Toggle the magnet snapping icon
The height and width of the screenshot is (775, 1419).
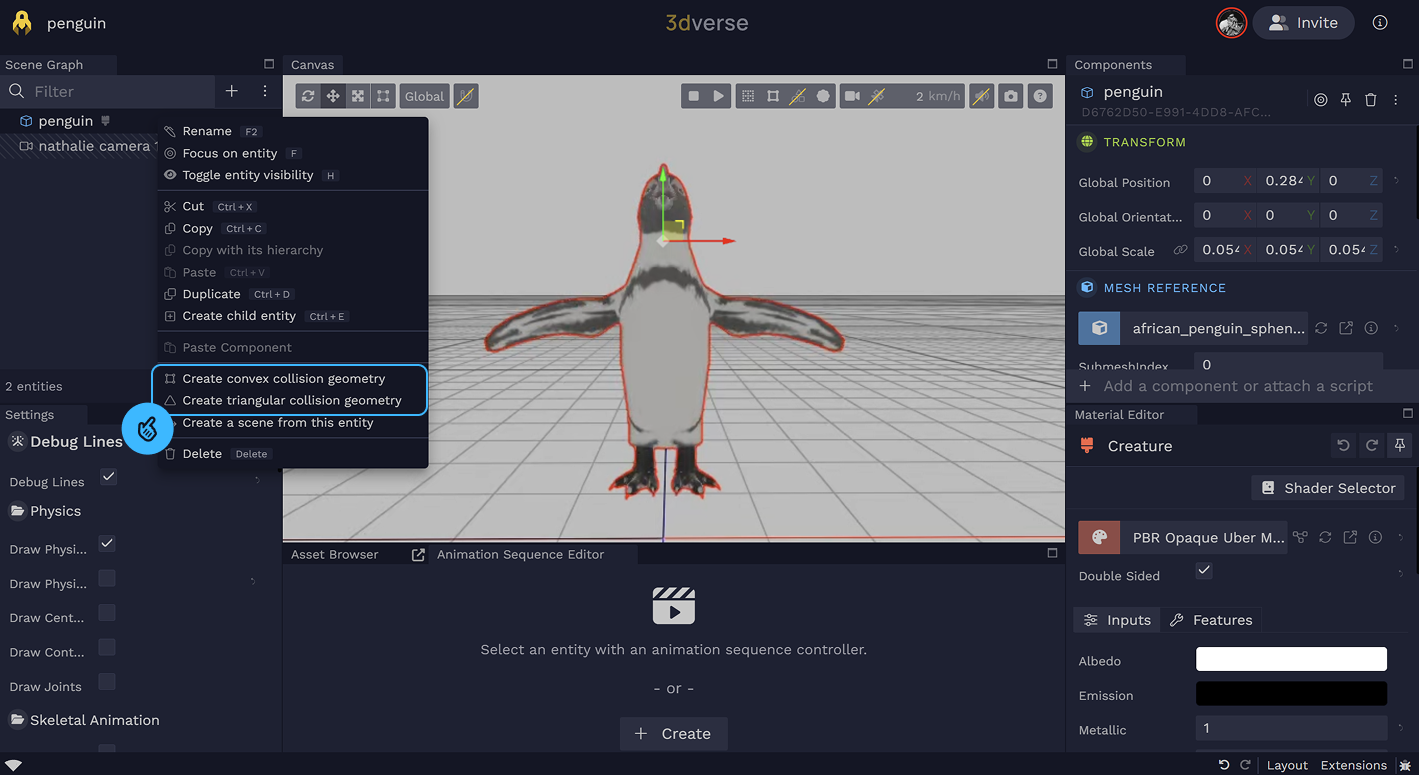pyautogui.click(x=466, y=96)
